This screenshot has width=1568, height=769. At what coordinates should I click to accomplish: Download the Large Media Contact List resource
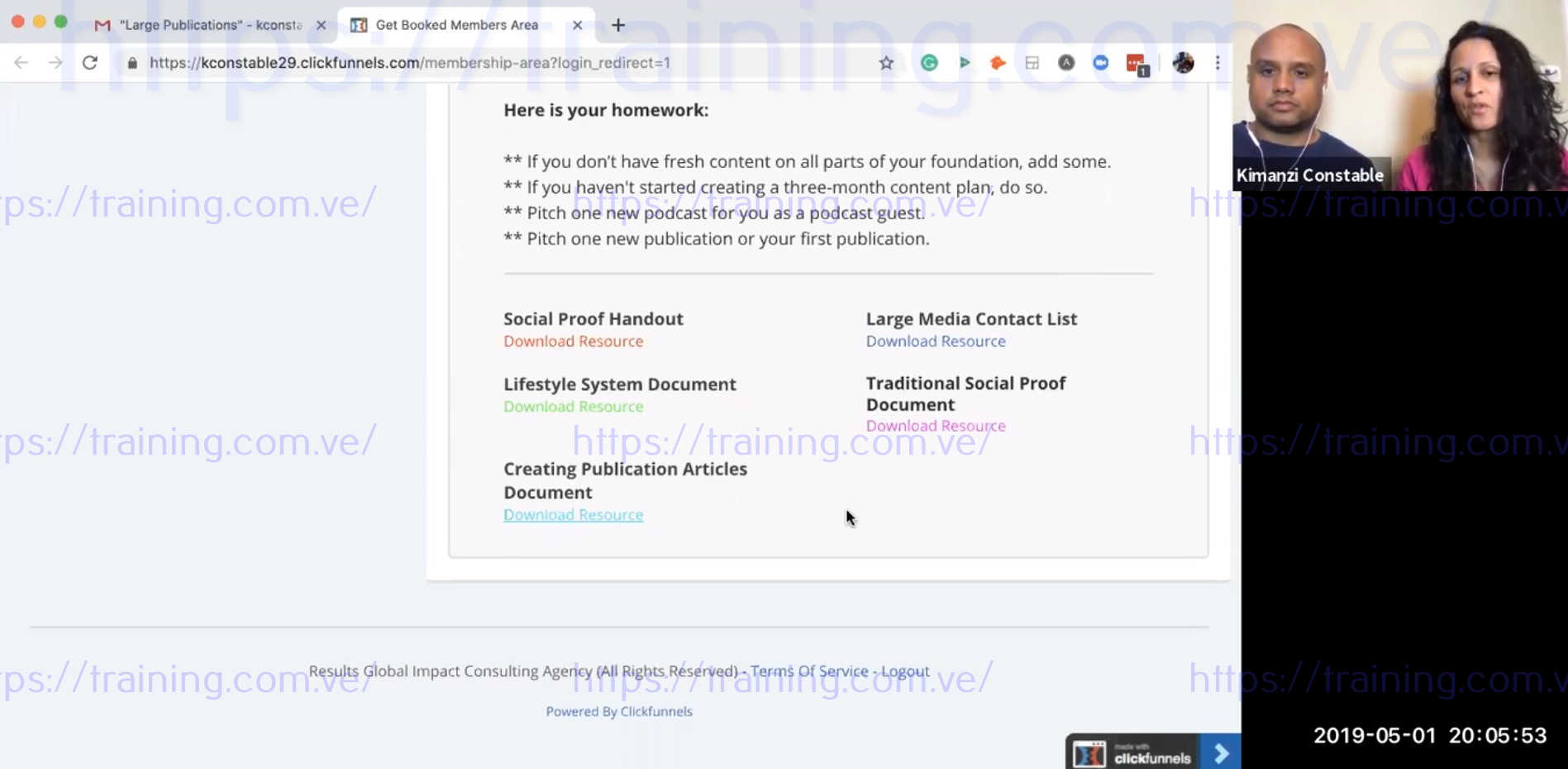[x=936, y=342]
